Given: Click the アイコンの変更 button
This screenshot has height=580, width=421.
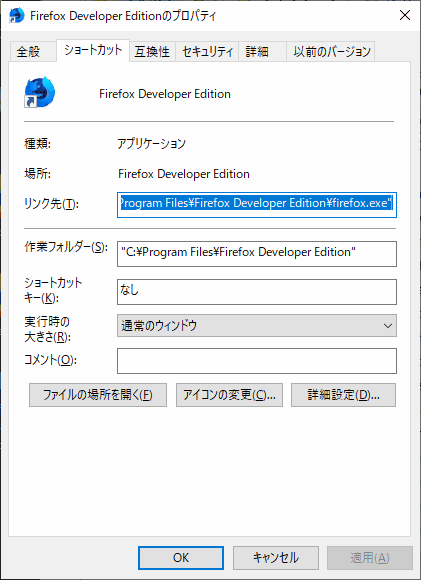Looking at the screenshot, I should click(x=229, y=395).
